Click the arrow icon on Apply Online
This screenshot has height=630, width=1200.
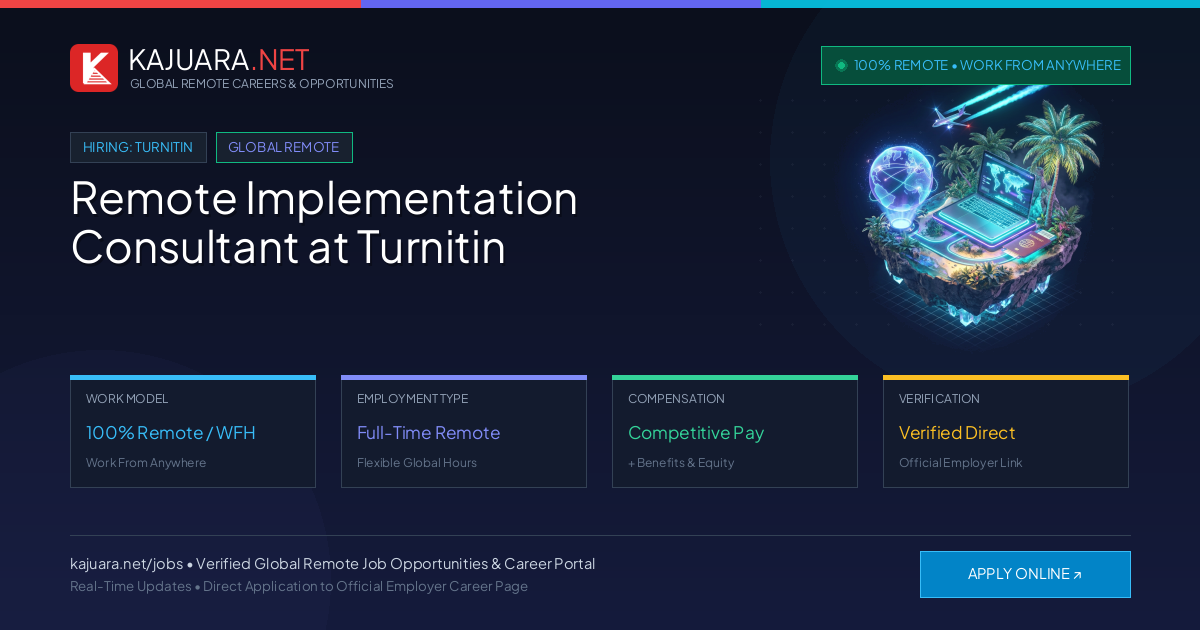pos(1077,575)
